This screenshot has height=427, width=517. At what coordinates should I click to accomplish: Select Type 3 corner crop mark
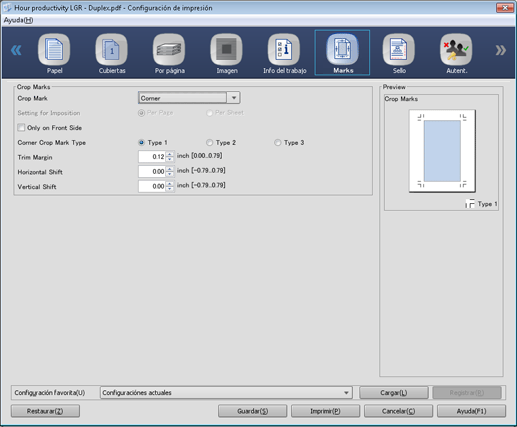point(277,143)
